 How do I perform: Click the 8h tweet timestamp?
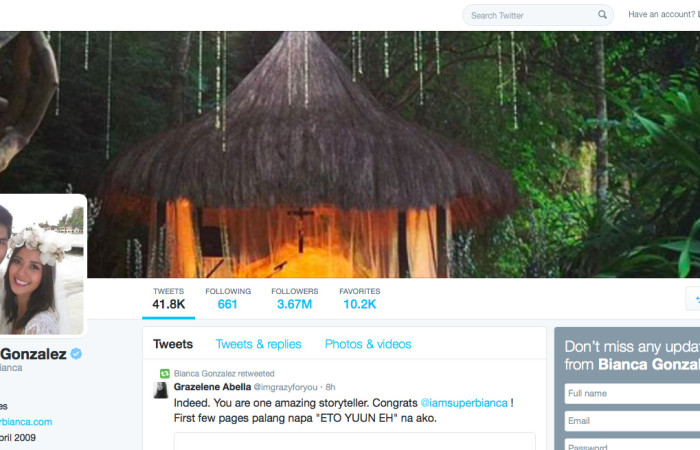(x=330, y=387)
